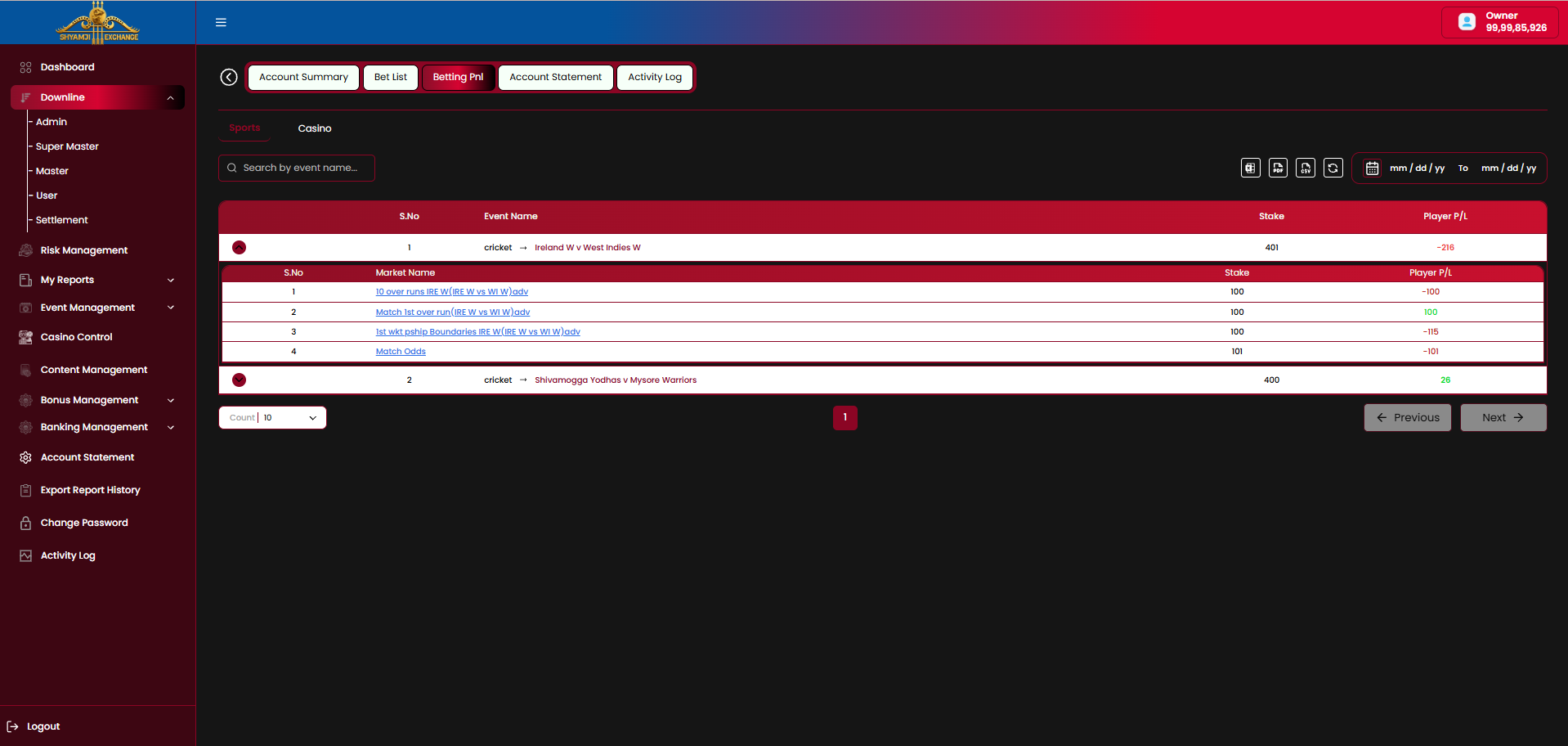Viewport: 1568px width, 746px height.
Task: Click the Shyamji Exchange logo
Action: pyautogui.click(x=98, y=23)
